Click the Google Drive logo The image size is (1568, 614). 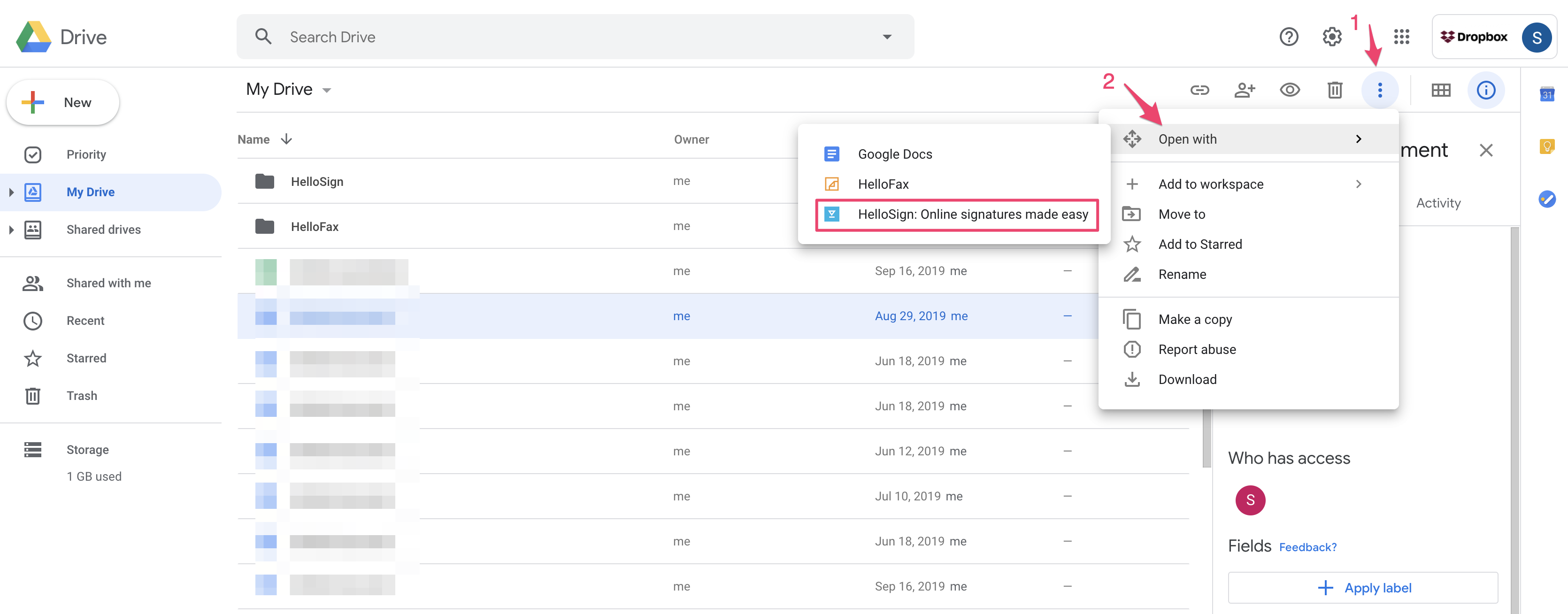click(x=33, y=37)
